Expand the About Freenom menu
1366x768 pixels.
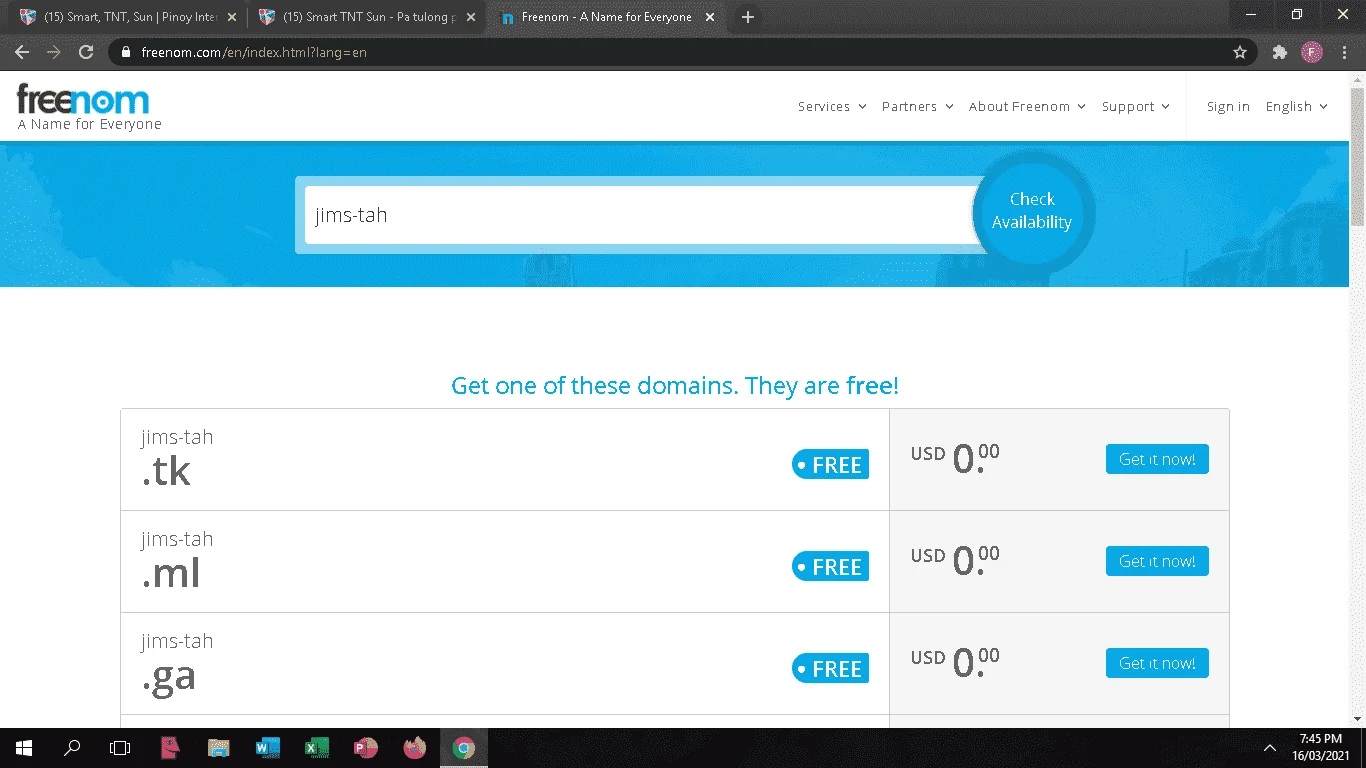[1027, 106]
